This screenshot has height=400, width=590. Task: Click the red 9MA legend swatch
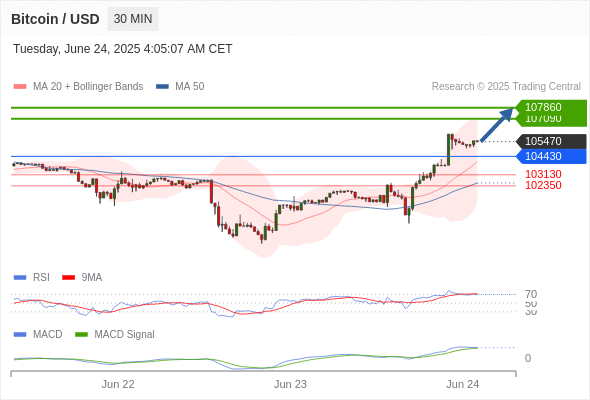click(68, 278)
